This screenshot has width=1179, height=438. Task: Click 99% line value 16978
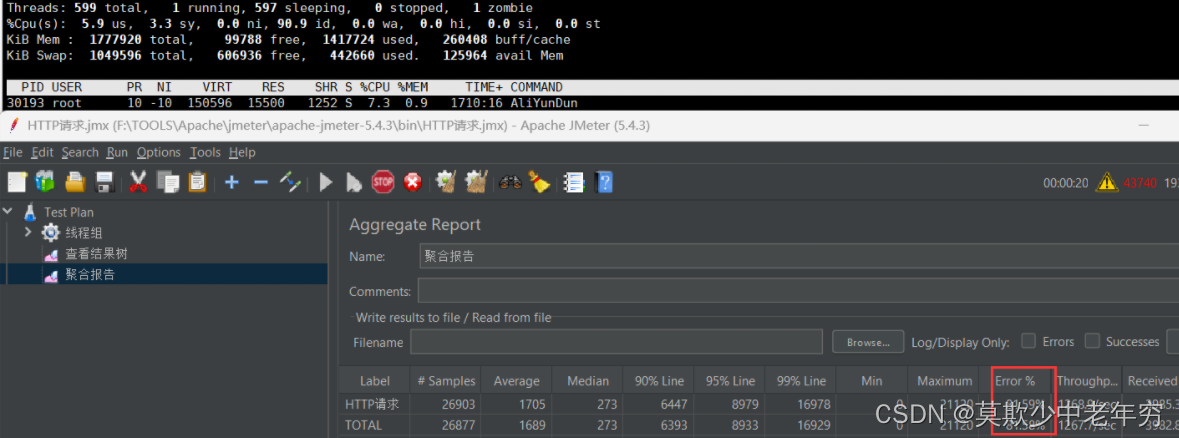812,404
